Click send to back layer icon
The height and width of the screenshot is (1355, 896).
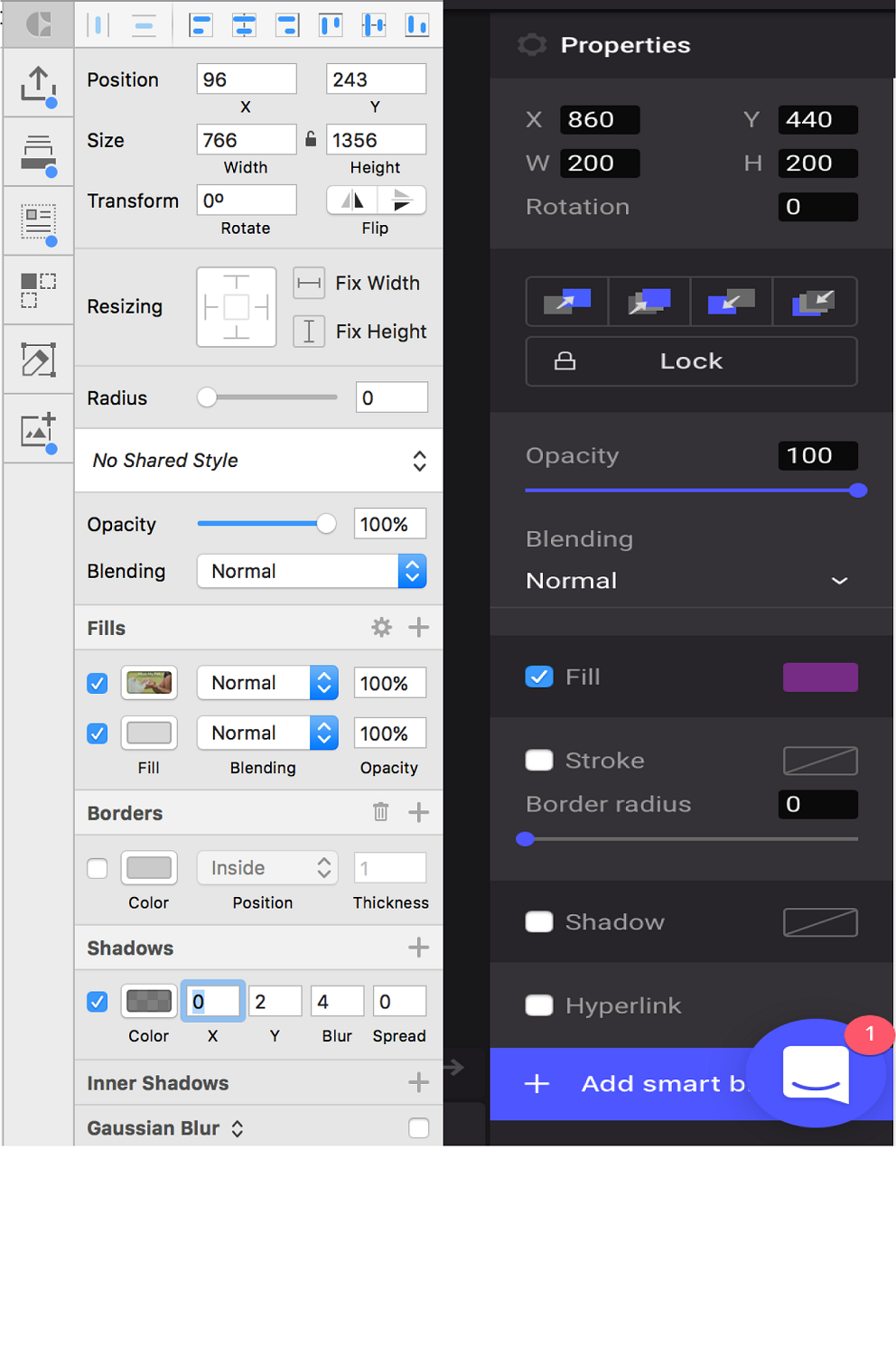coord(814,302)
